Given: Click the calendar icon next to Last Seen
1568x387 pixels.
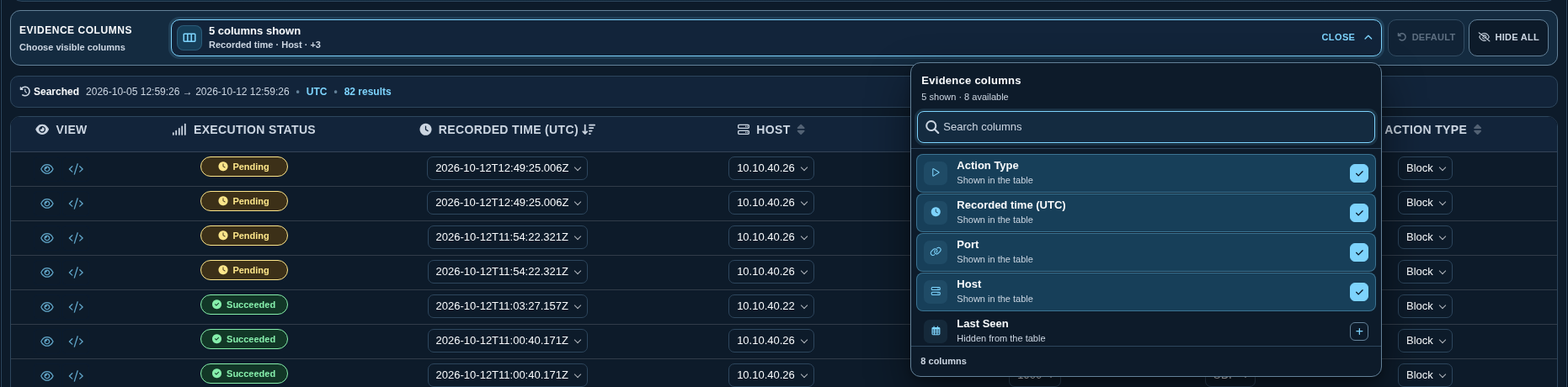Looking at the screenshot, I should [936, 331].
